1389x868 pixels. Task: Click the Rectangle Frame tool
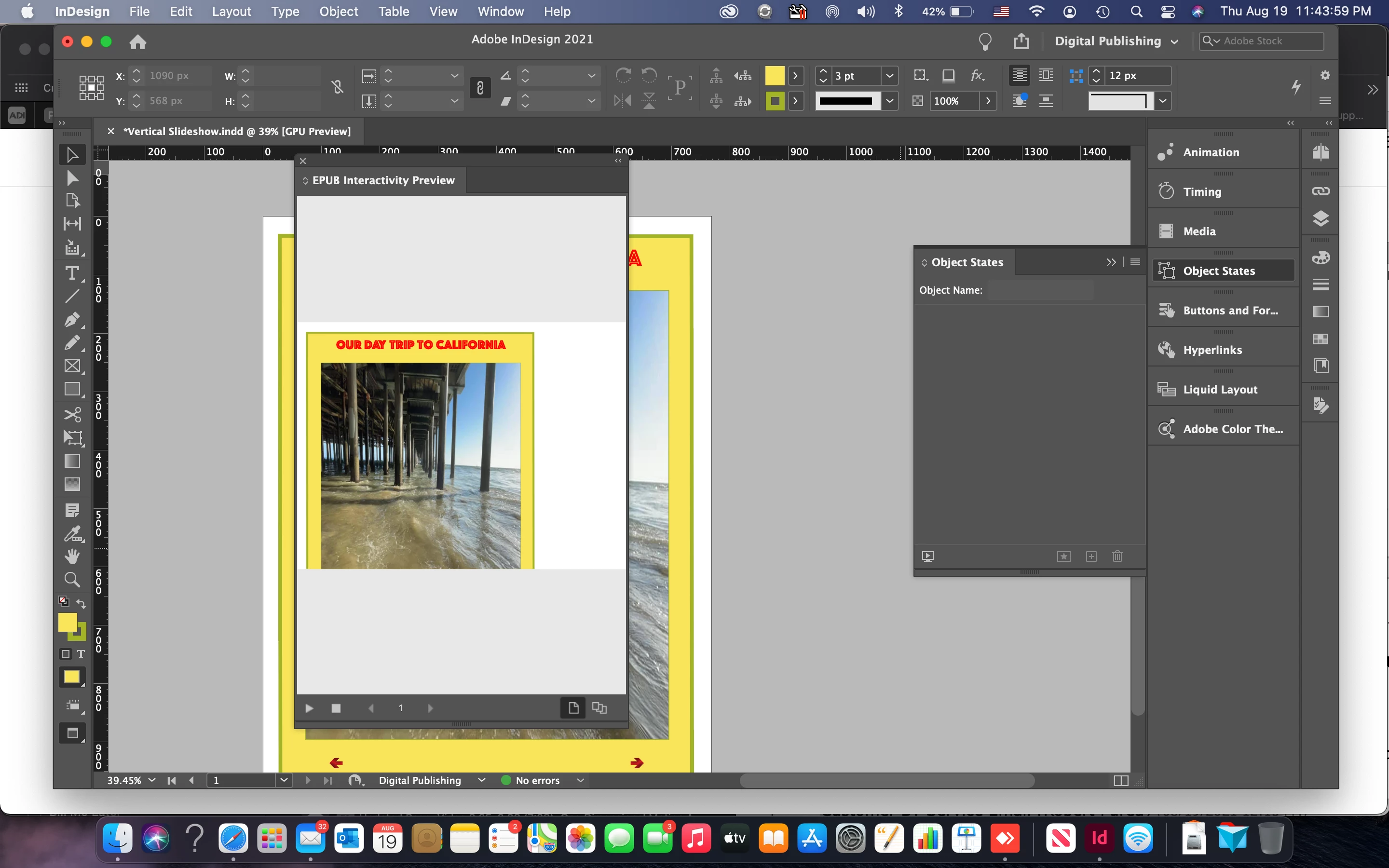(72, 366)
